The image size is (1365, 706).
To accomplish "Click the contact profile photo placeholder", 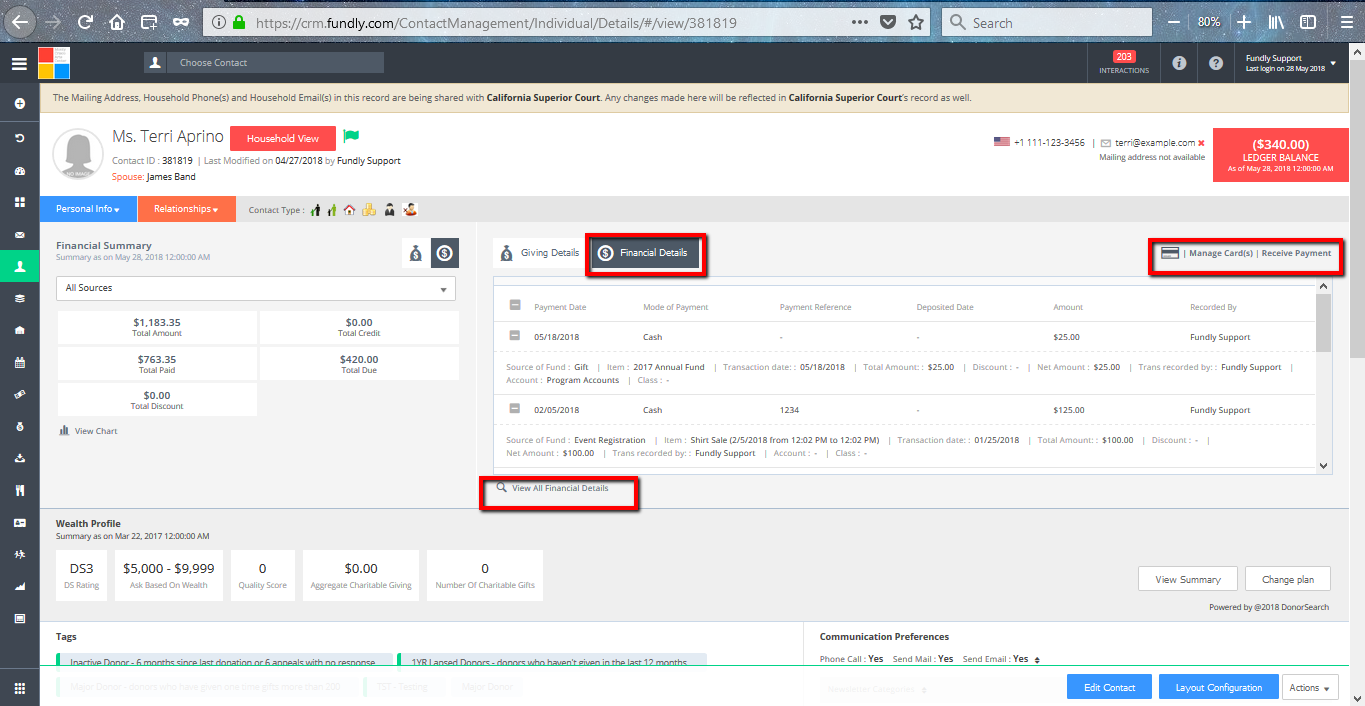I will 78,154.
